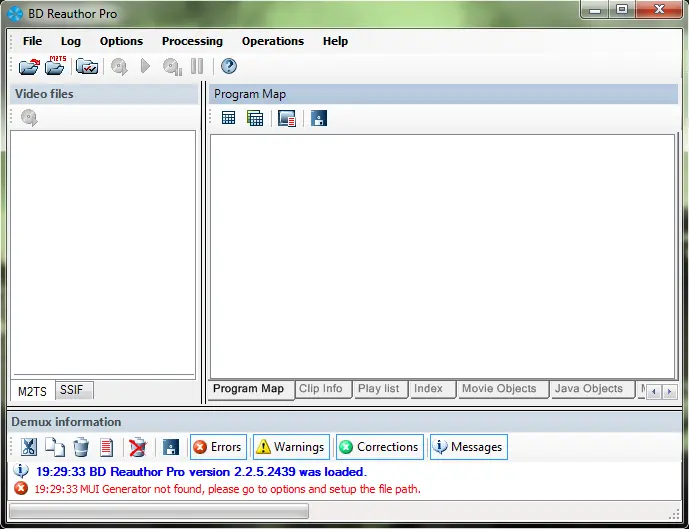Click the trash bin icon in Demux toolbar
The width and height of the screenshot is (689, 529).
(81, 447)
